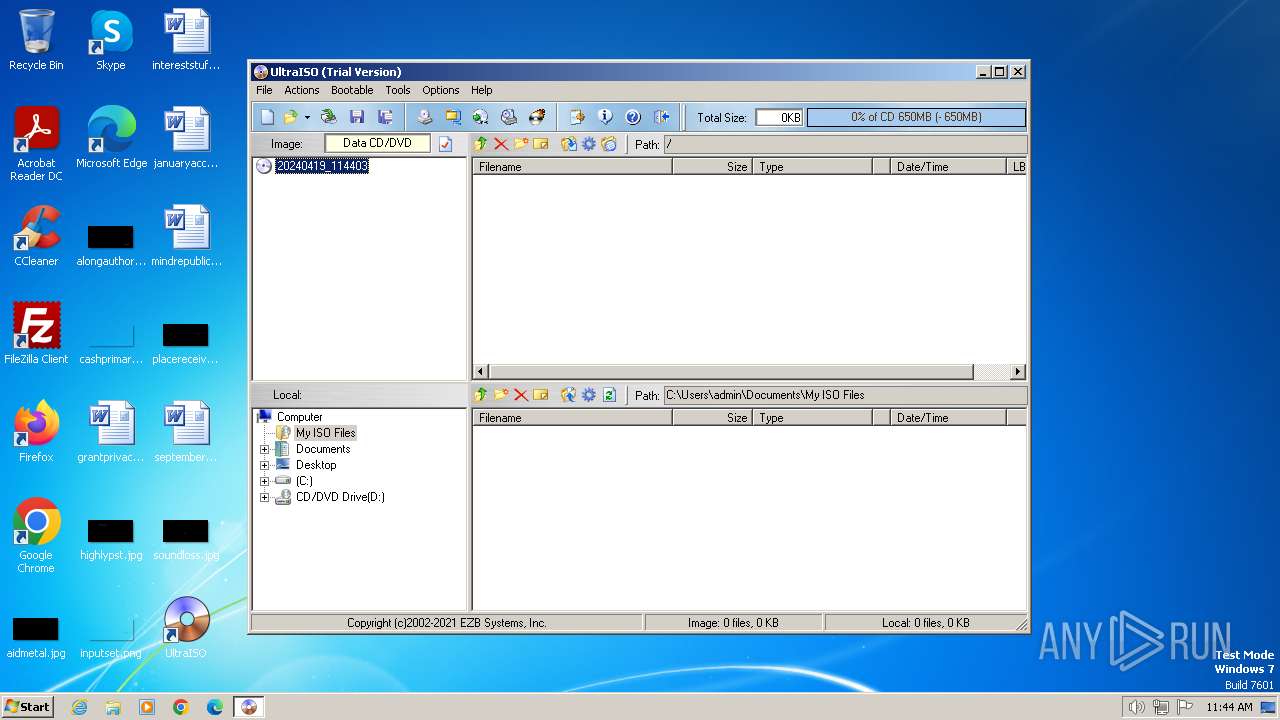Expand the CD/DVD Drive(D:) node
This screenshot has height=720, width=1280.
pyautogui.click(x=264, y=497)
